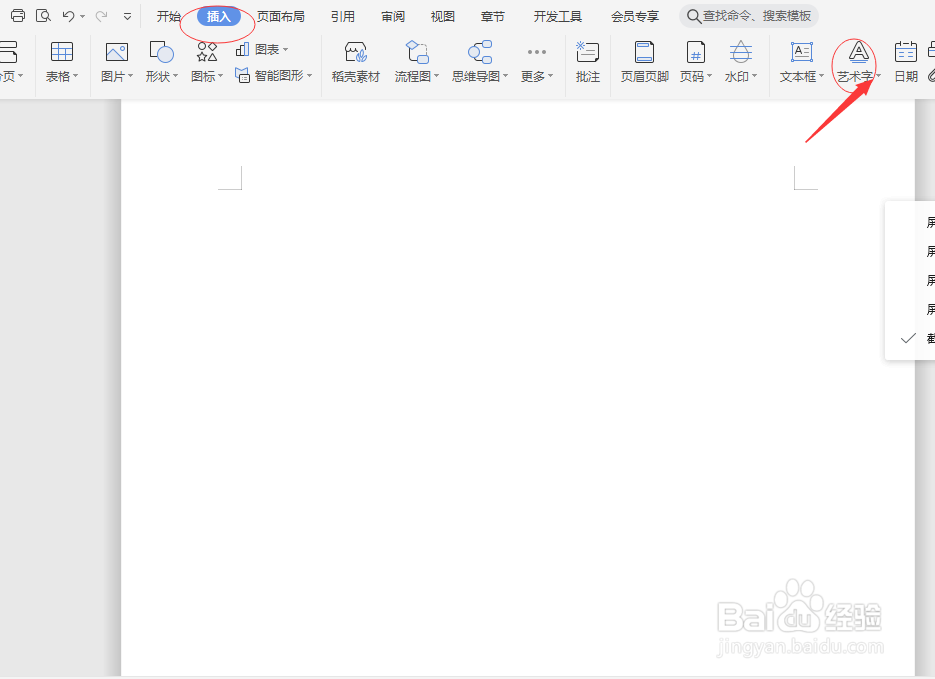
Task: Click the 形状 shapes icon
Action: tap(161, 52)
